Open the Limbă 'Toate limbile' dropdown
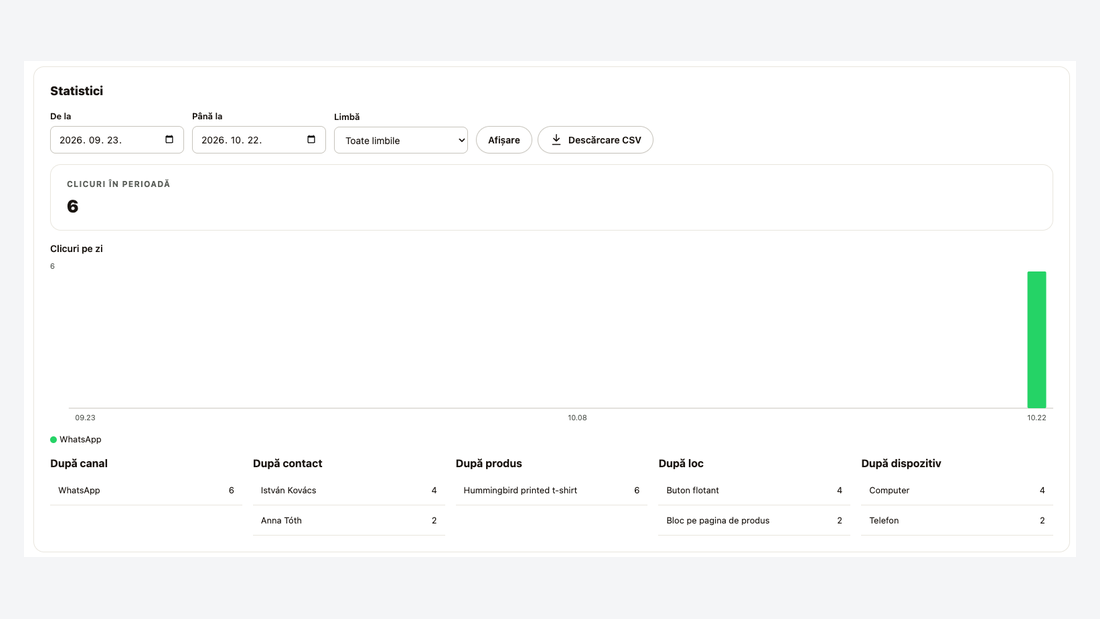1100x619 pixels. [x=401, y=140]
